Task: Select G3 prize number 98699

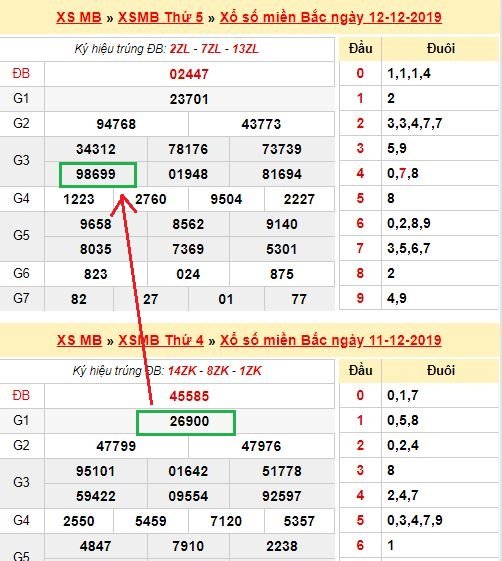Action: [x=96, y=174]
